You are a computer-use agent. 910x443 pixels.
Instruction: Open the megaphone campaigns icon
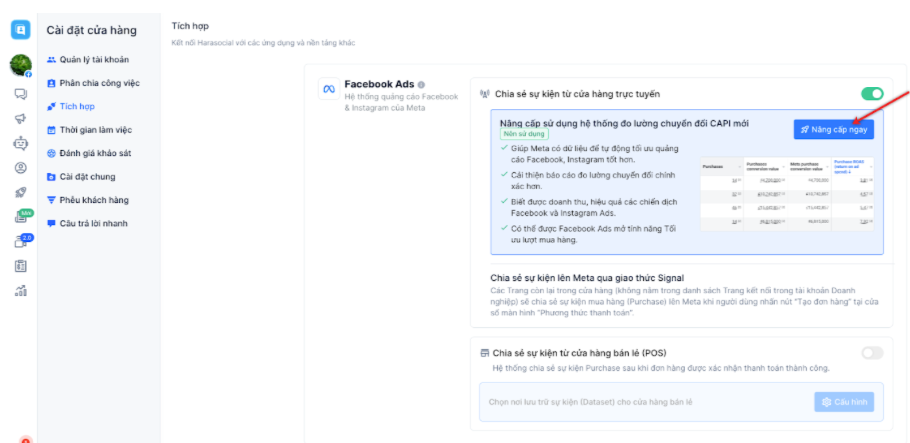[x=20, y=118]
